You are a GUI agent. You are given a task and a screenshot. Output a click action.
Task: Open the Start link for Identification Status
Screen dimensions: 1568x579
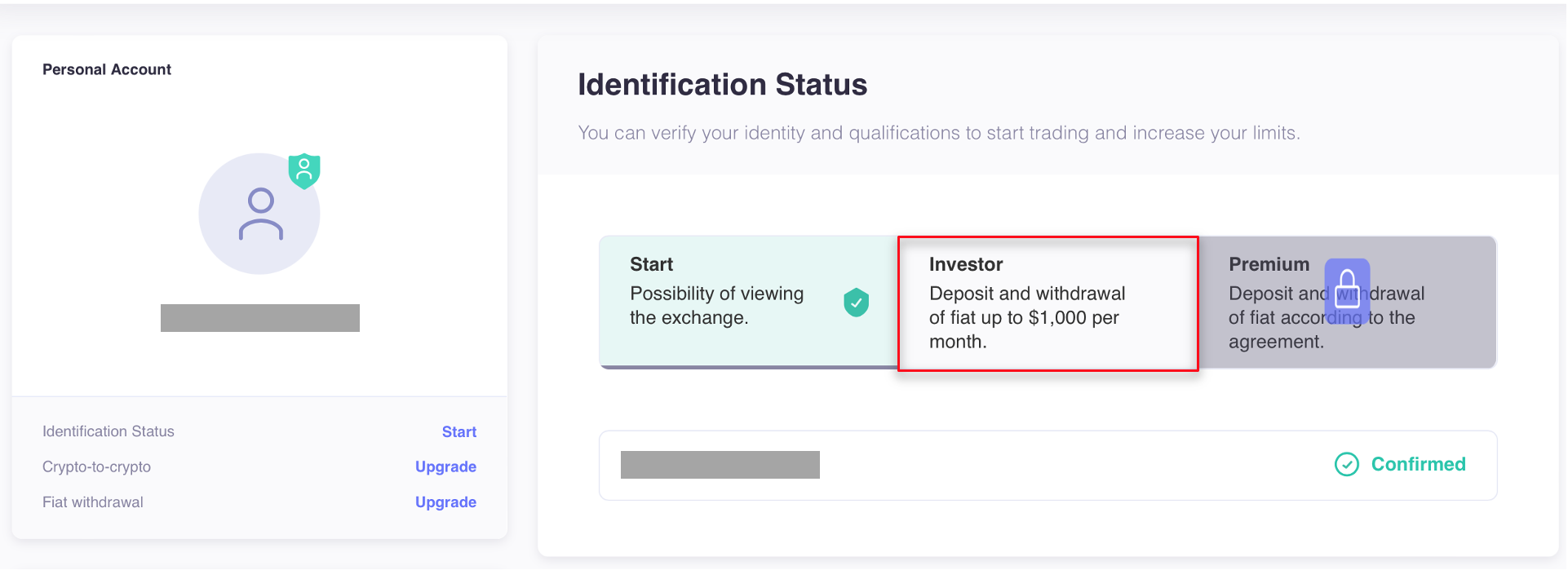coord(458,431)
